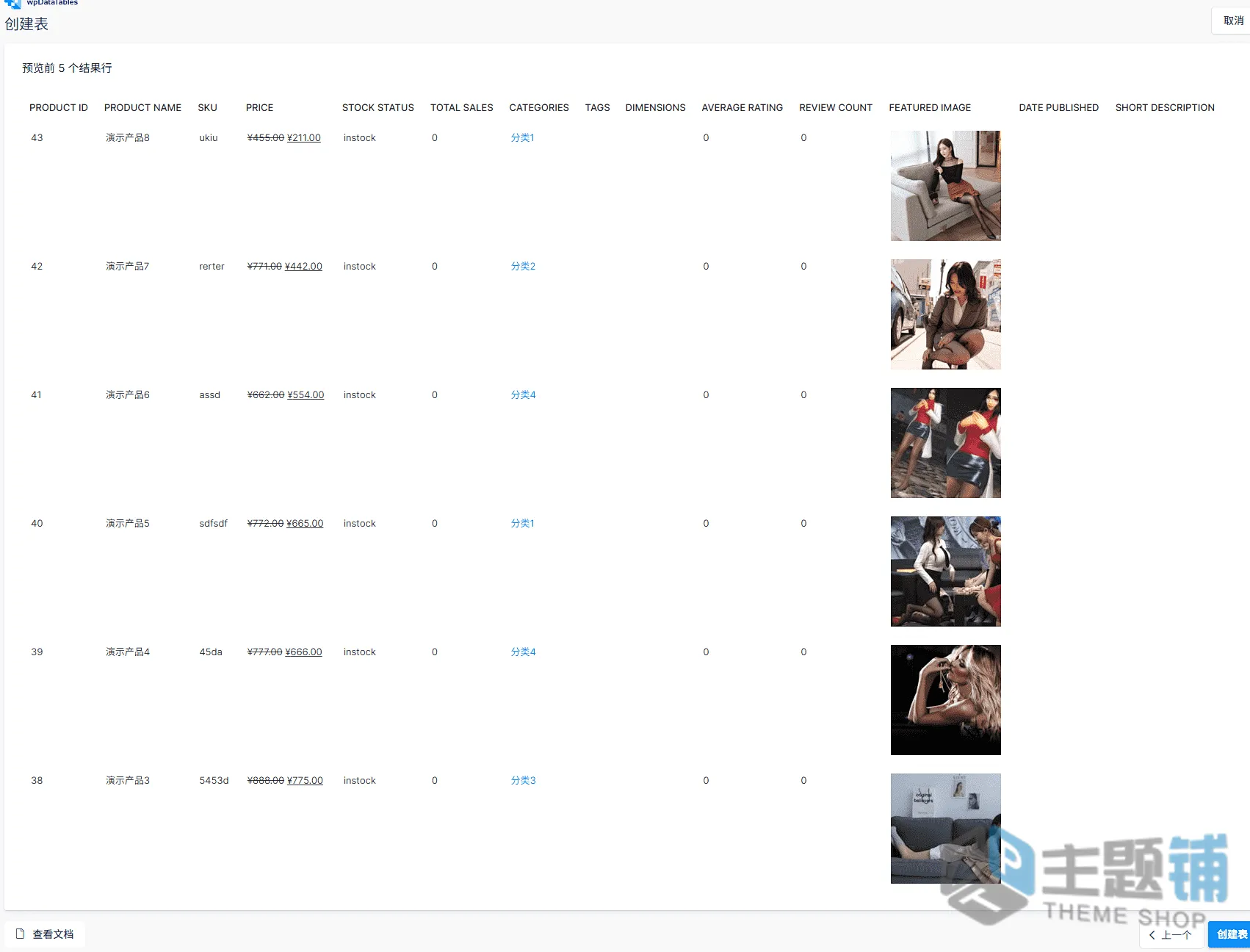Open category link 分类3 for product 38

(523, 780)
